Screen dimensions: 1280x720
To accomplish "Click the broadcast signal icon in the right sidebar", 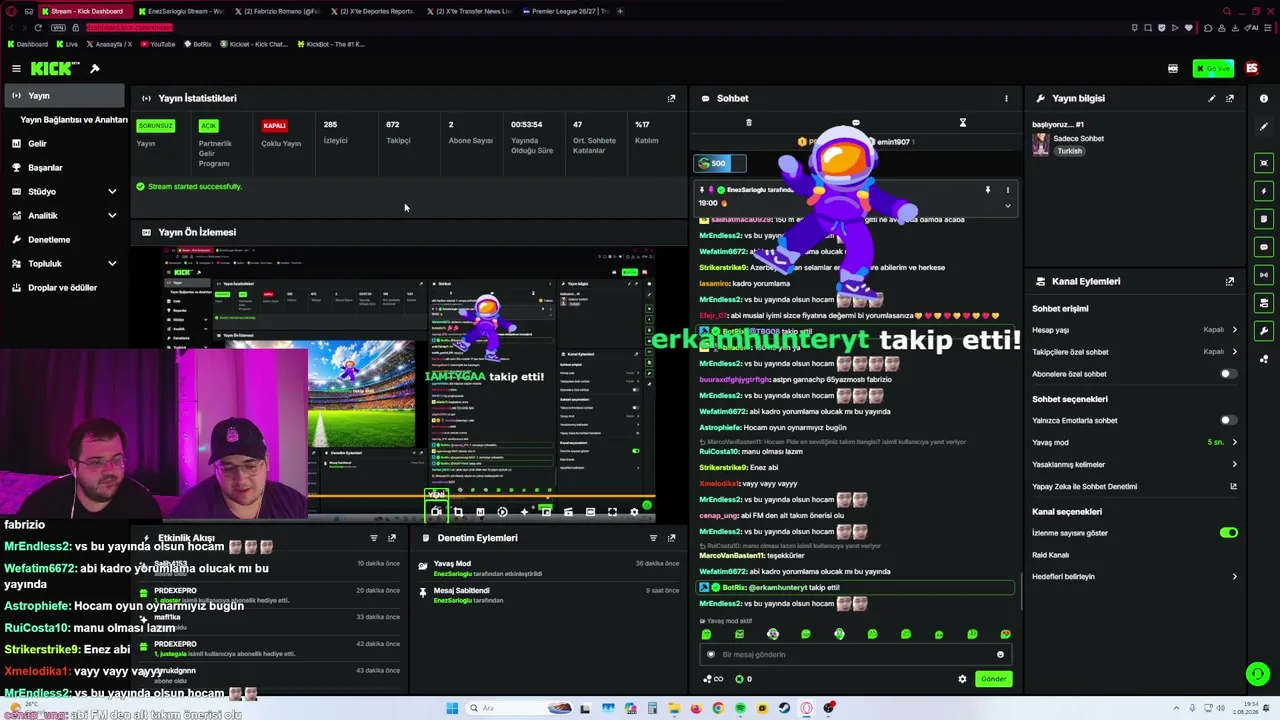I will click(x=1264, y=274).
